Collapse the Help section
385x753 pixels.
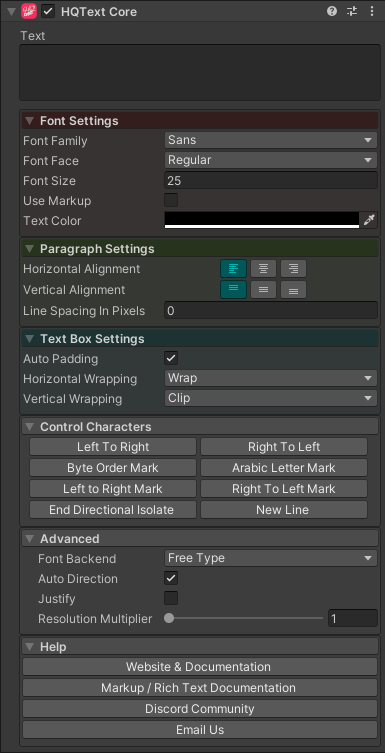(x=30, y=647)
